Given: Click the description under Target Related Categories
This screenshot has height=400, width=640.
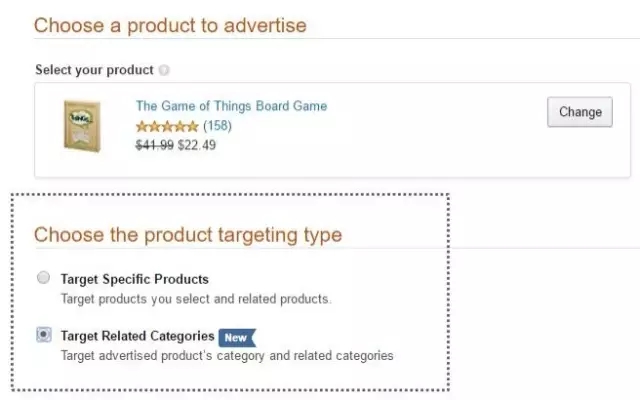Looking at the screenshot, I should click(227, 355).
